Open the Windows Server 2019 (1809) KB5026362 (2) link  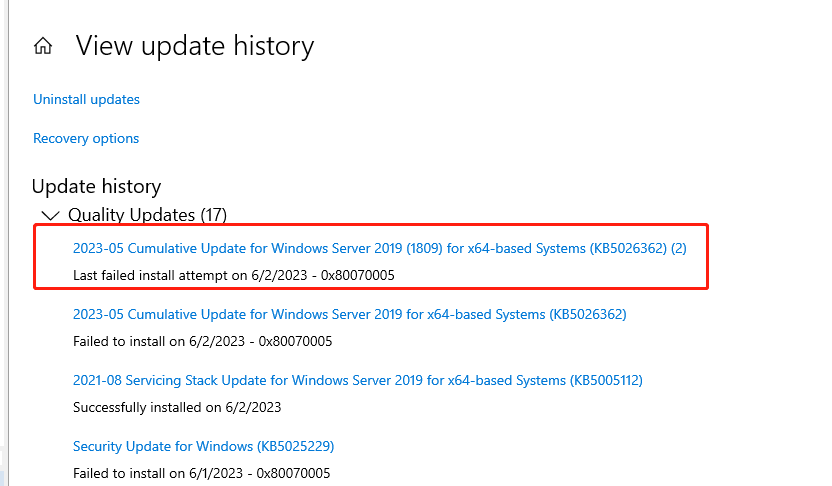coord(379,248)
